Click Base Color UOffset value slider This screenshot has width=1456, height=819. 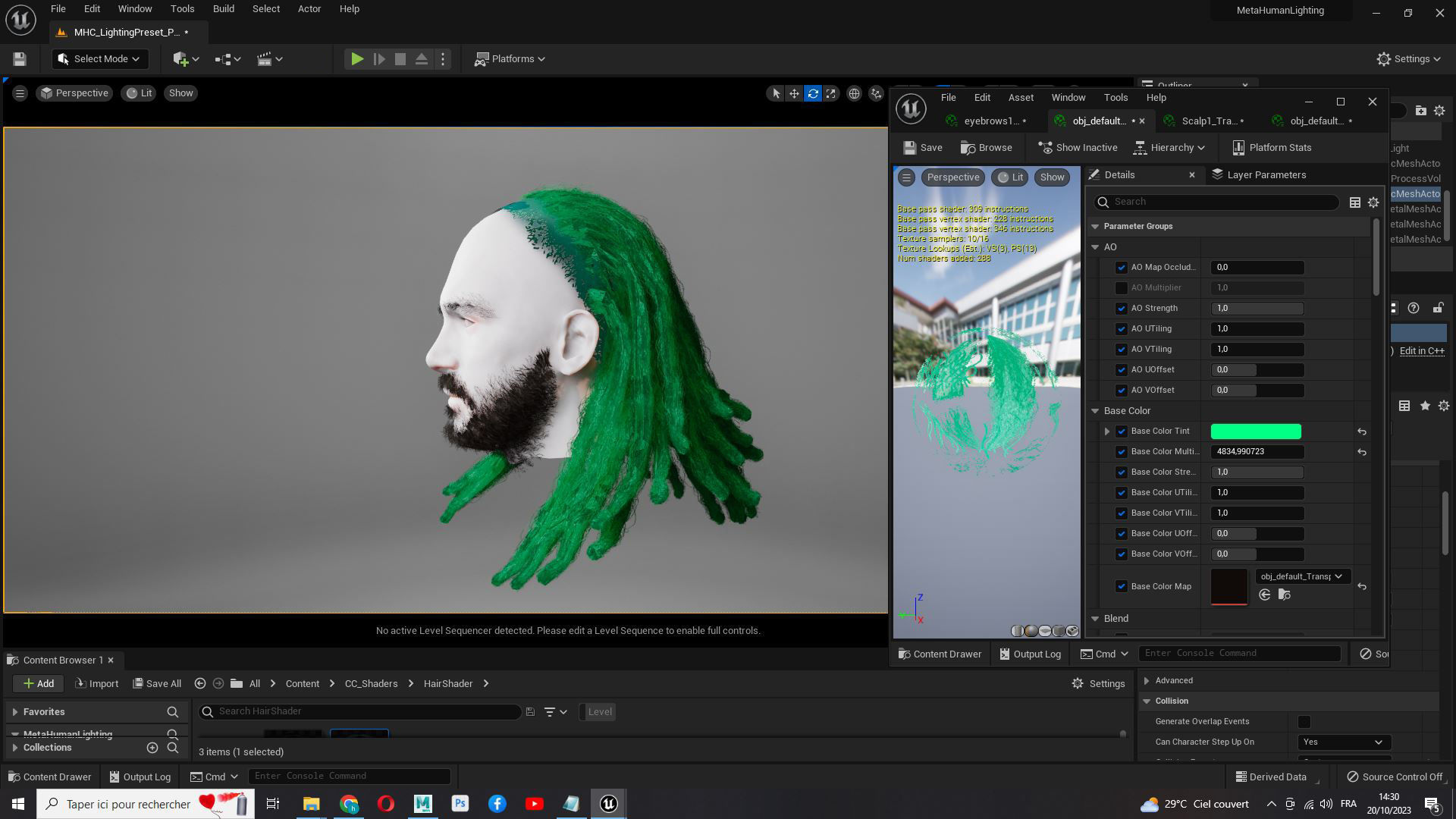(x=1257, y=534)
